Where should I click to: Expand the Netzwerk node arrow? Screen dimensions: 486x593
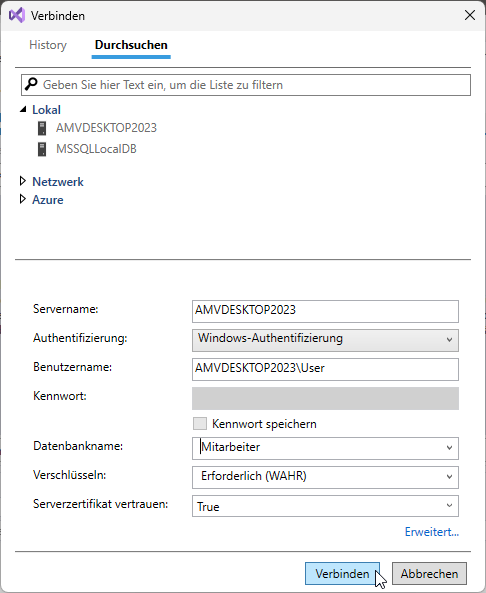23,181
